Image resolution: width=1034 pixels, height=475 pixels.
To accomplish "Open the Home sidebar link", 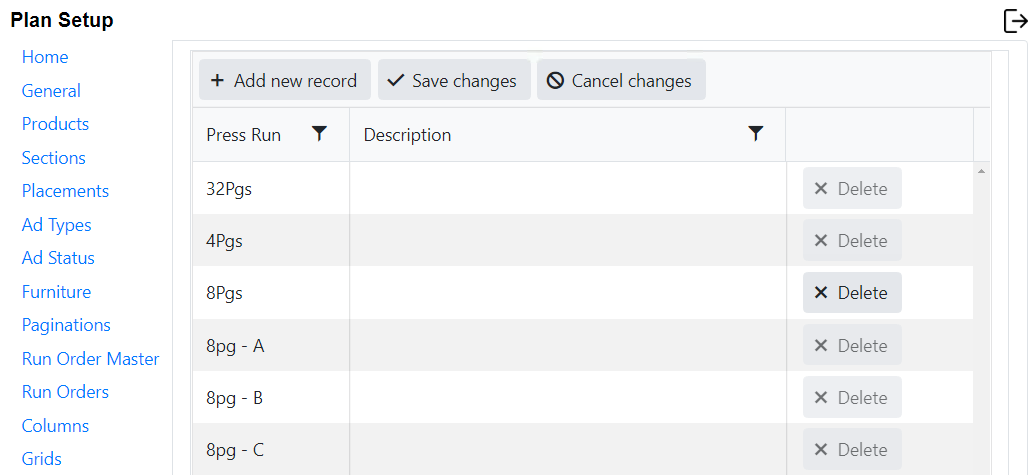I will (45, 57).
